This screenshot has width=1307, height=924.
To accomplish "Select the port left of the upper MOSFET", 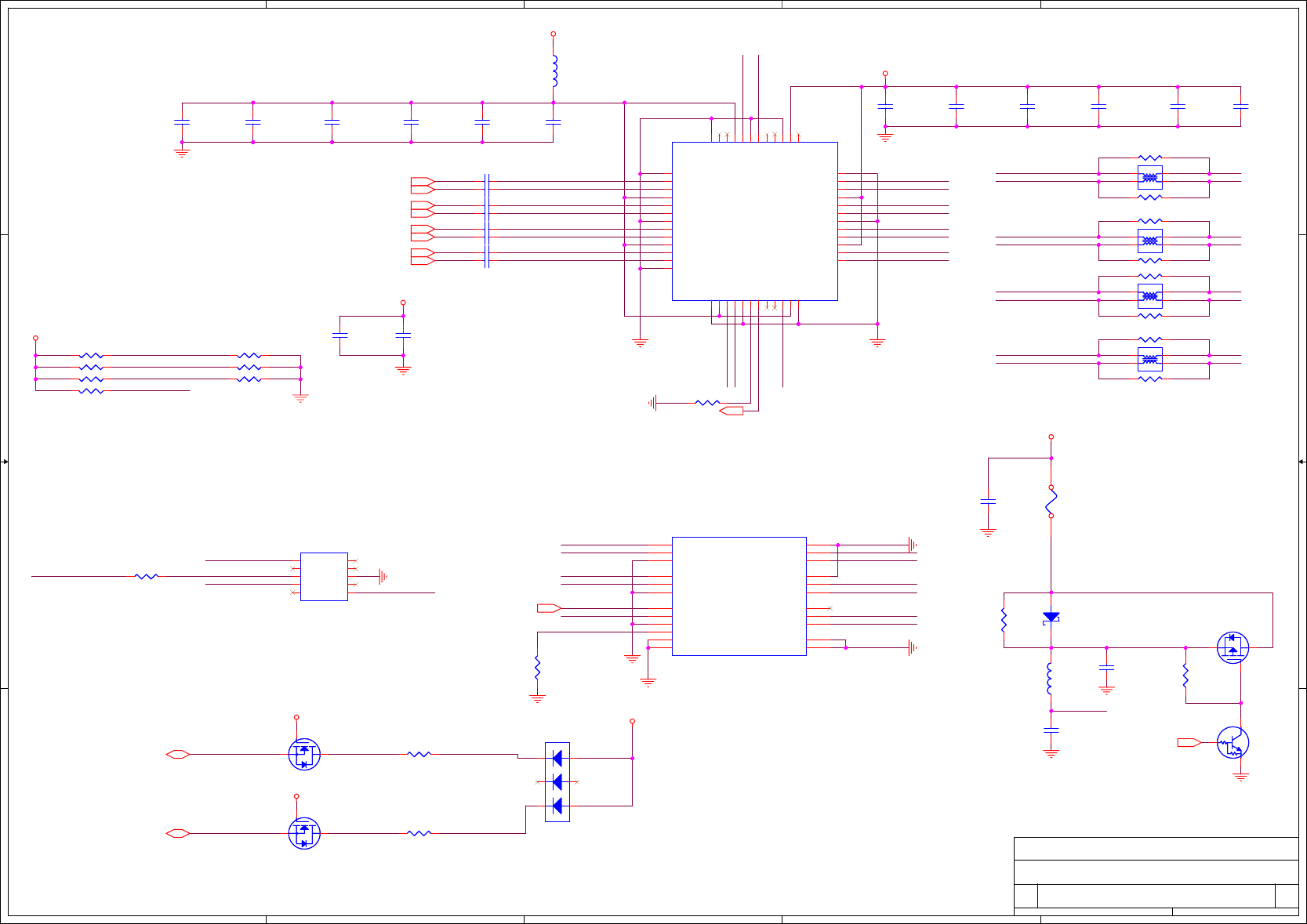I will click(x=178, y=755).
